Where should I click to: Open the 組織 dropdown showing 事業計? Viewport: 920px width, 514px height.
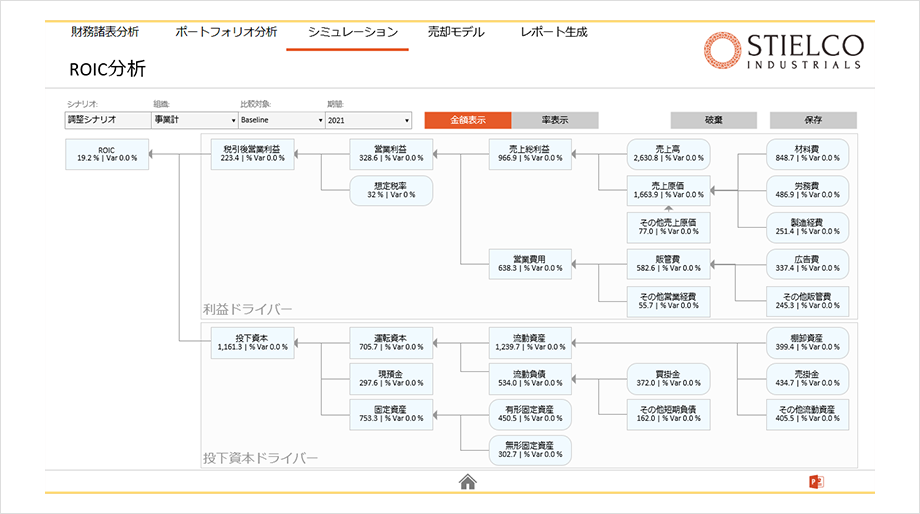(193, 120)
